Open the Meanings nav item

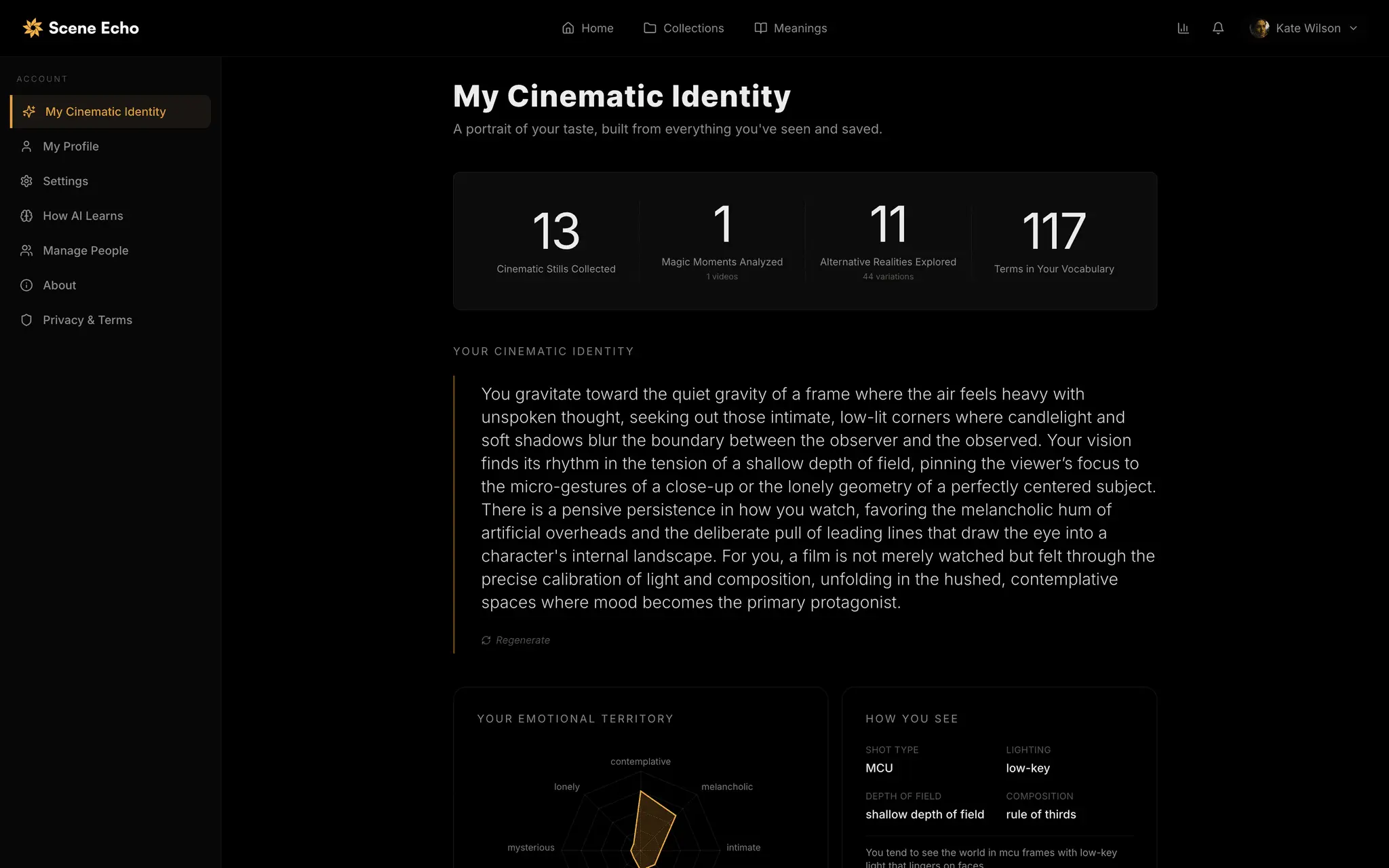tap(790, 28)
